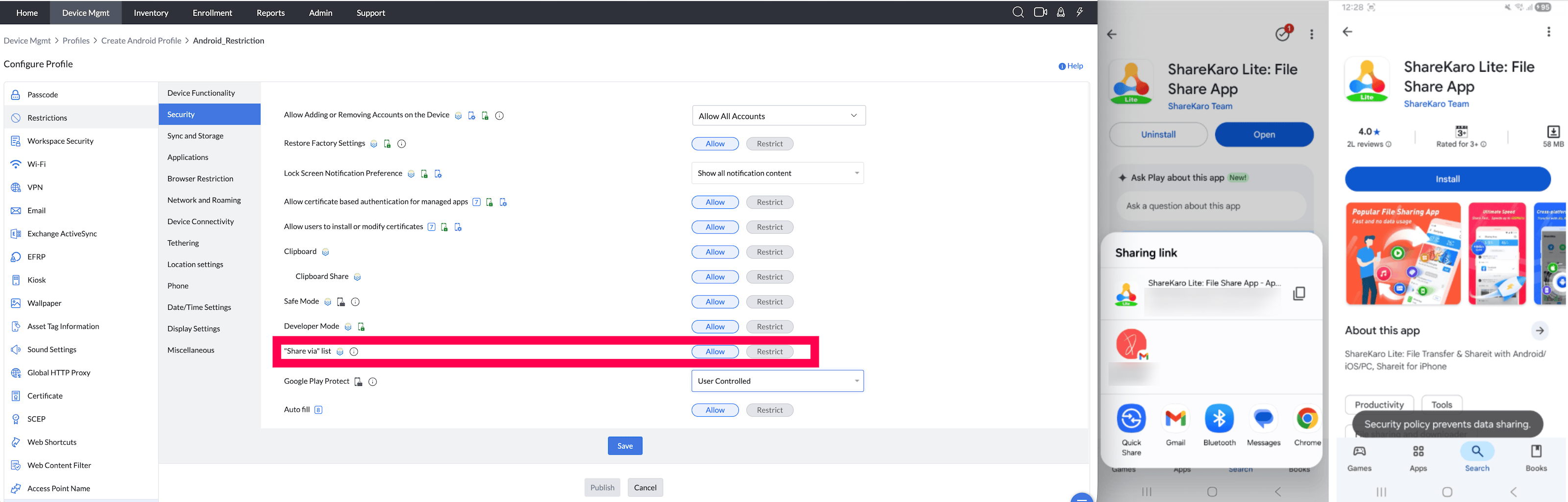Share via Bluetooth icon
This screenshot has width=1568, height=502.
(x=1219, y=419)
